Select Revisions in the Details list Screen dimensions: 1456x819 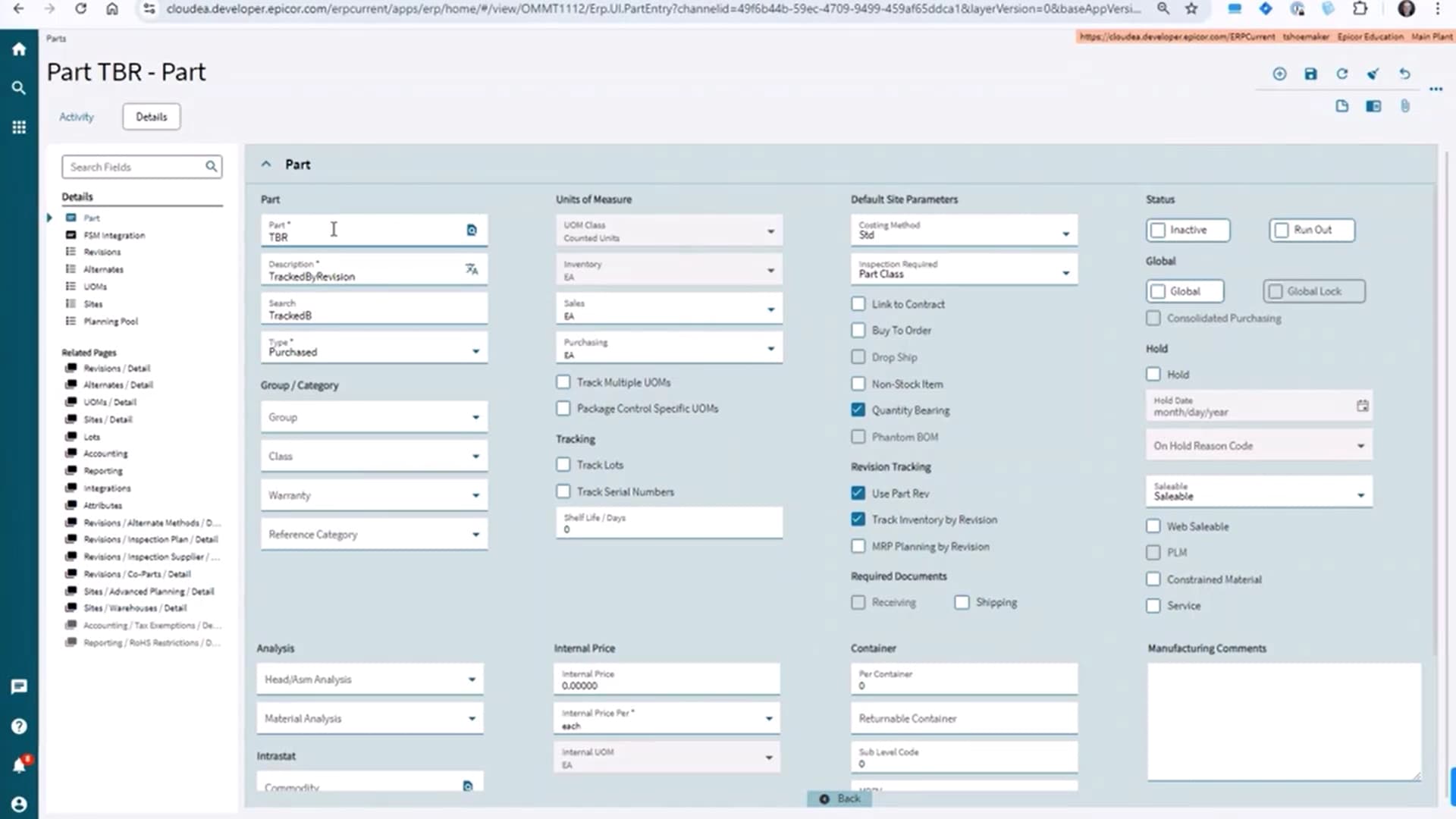pos(102,252)
